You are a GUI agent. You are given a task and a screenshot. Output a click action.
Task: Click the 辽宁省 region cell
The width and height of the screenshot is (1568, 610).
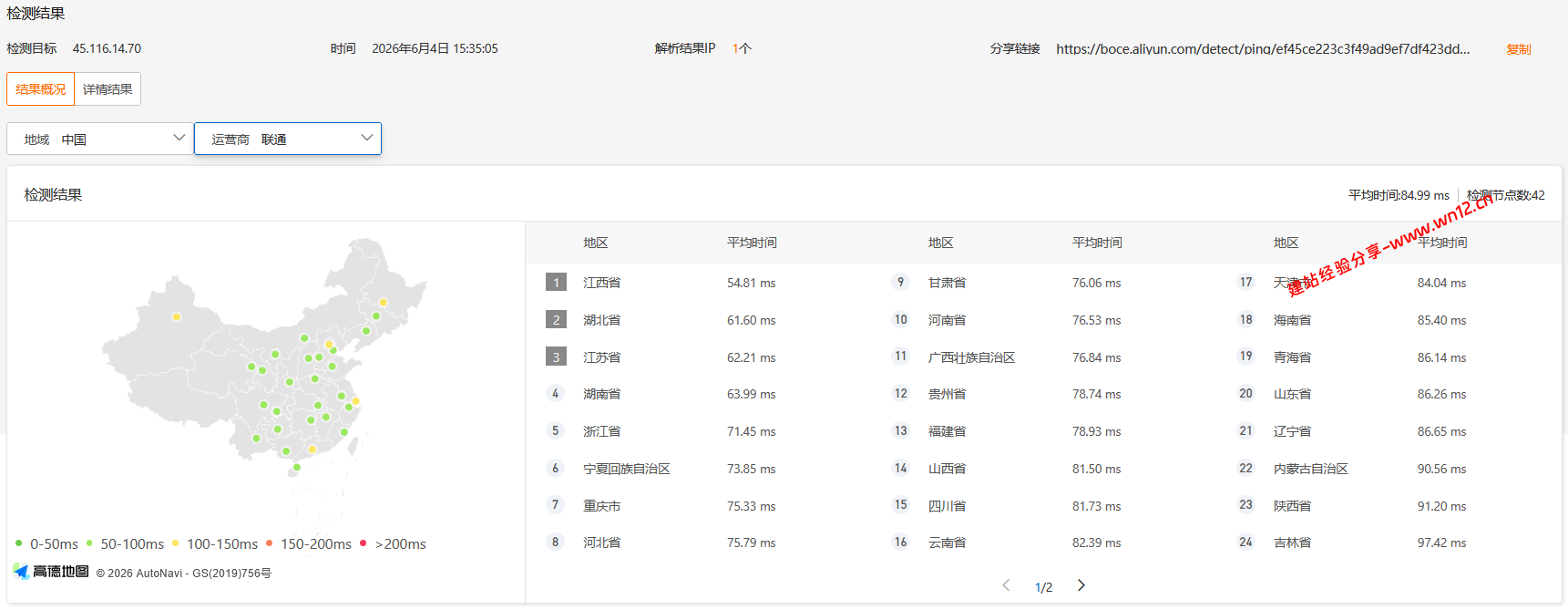point(1293,432)
